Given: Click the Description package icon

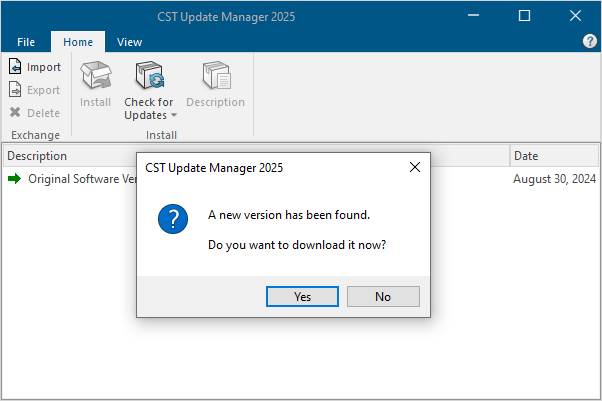Looking at the screenshot, I should (216, 75).
